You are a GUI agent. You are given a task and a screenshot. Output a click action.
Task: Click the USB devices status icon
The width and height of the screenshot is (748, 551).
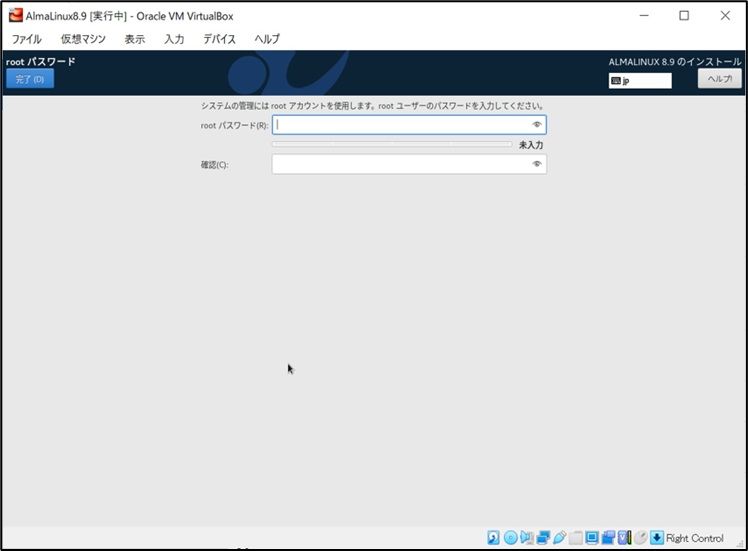tap(560, 538)
